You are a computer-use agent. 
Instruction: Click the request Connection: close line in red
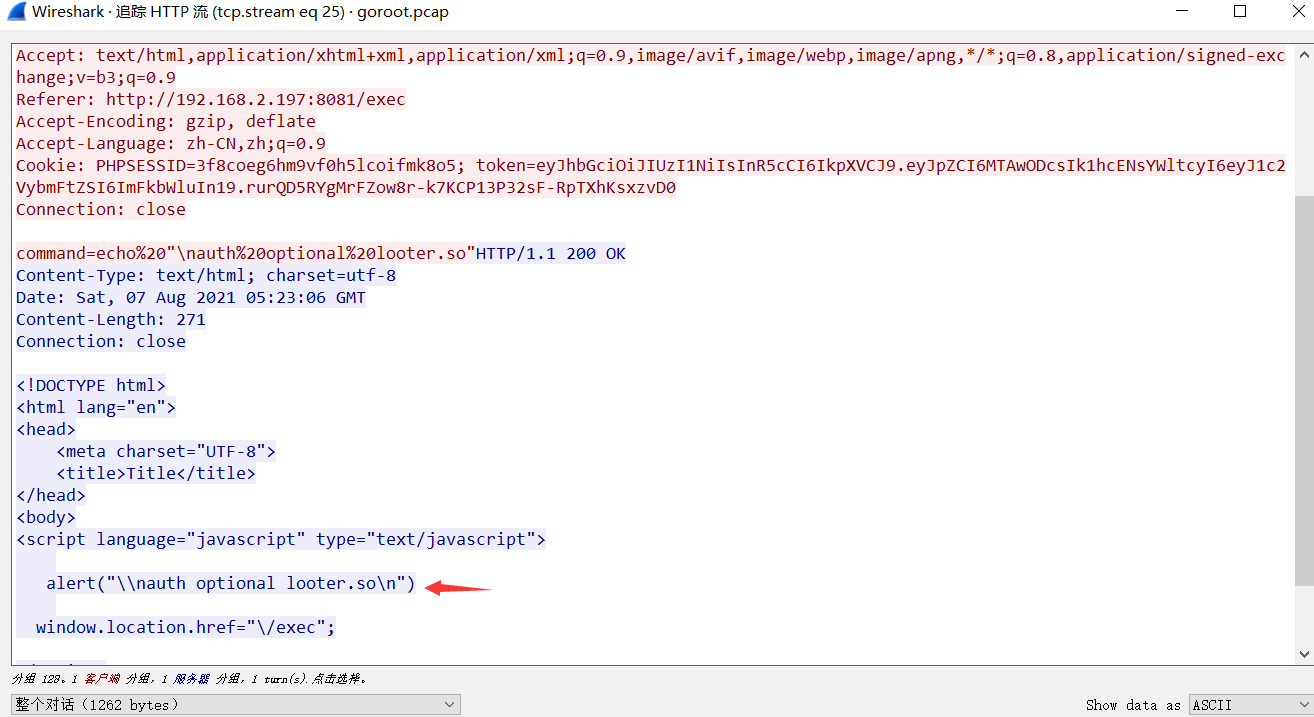pyautogui.click(x=101, y=209)
